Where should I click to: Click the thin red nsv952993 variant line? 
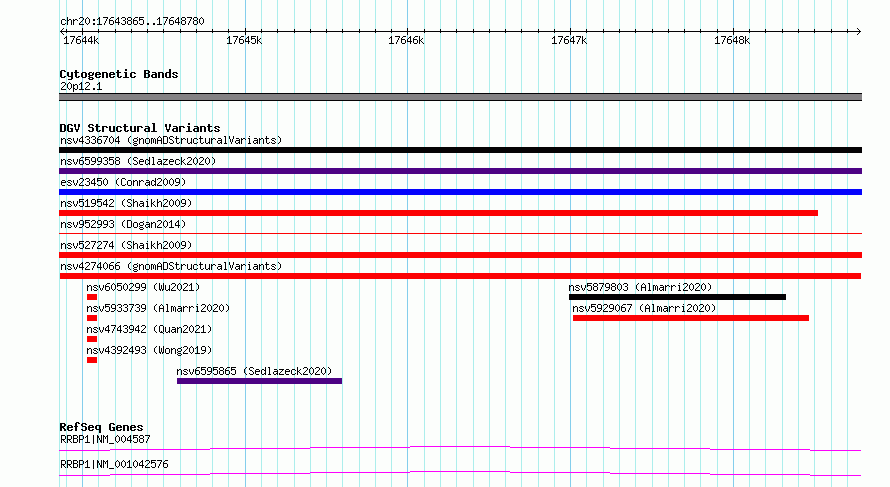coord(460,233)
